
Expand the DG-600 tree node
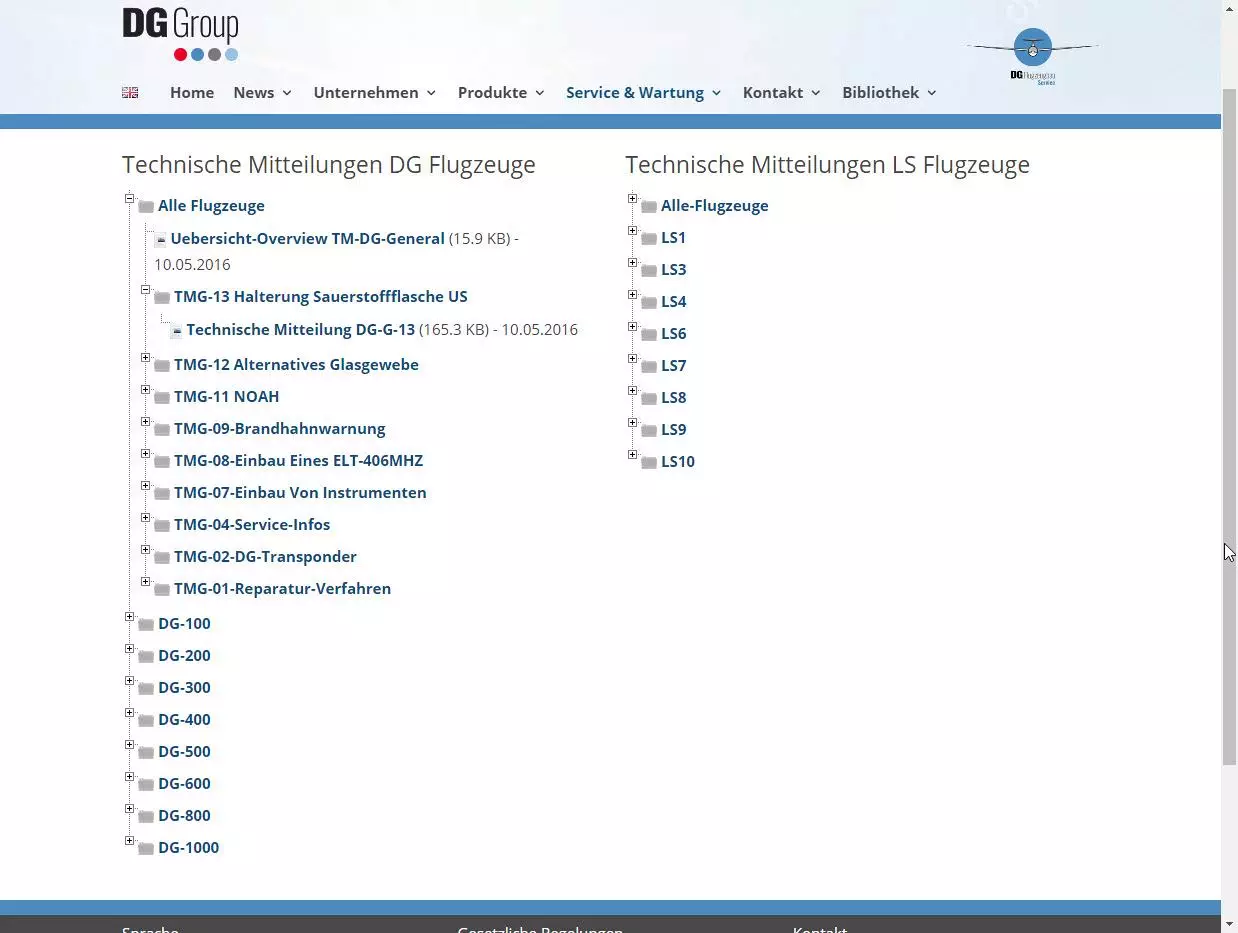129,777
